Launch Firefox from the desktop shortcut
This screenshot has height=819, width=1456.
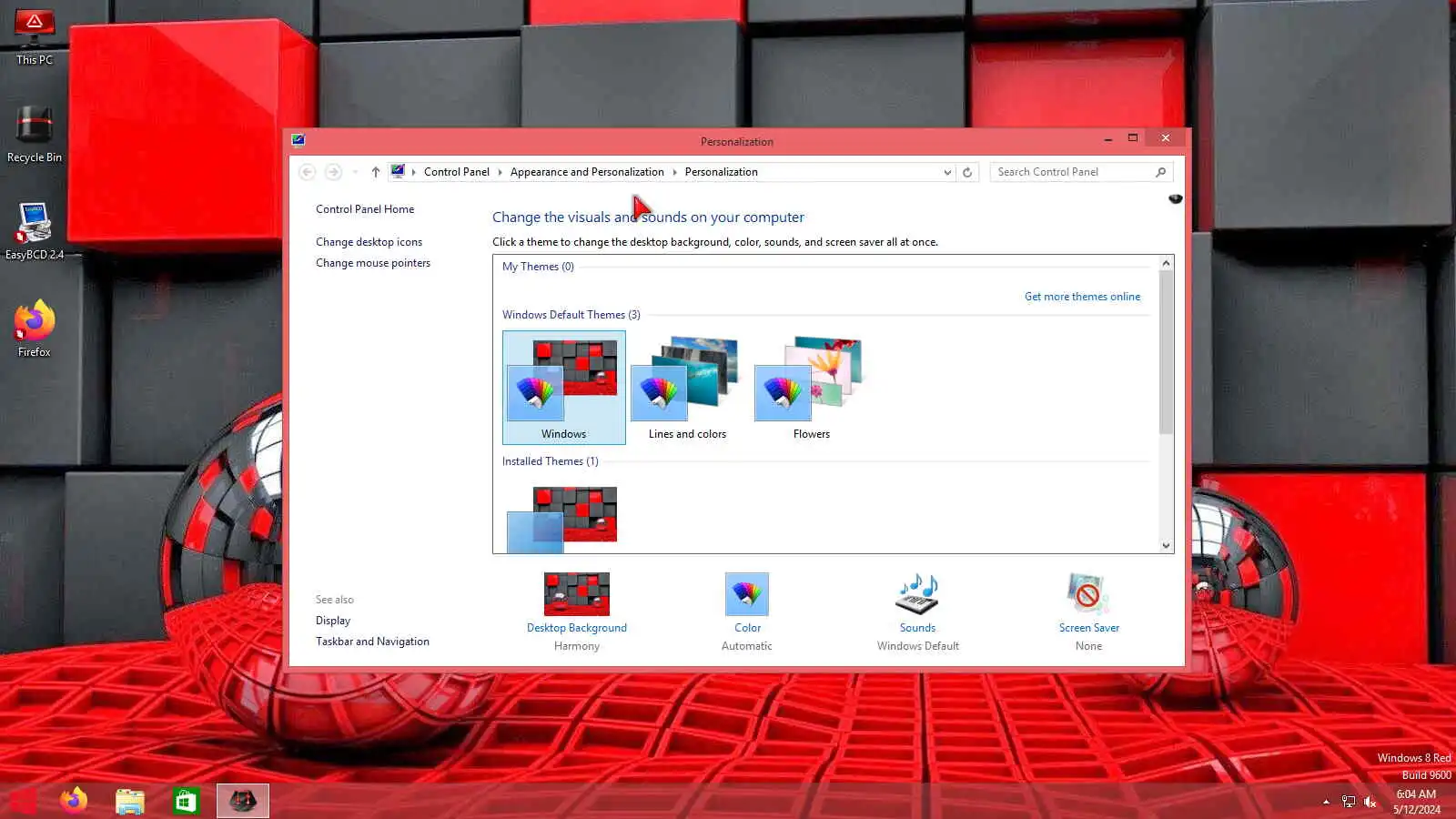[35, 329]
